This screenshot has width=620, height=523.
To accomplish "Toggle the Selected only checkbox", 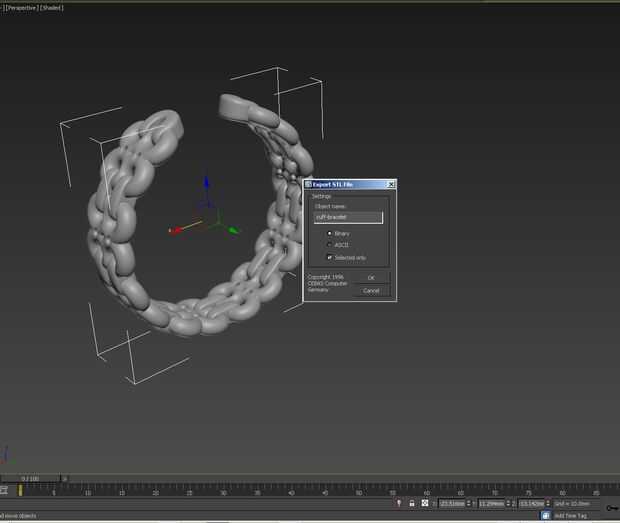I will [329, 257].
